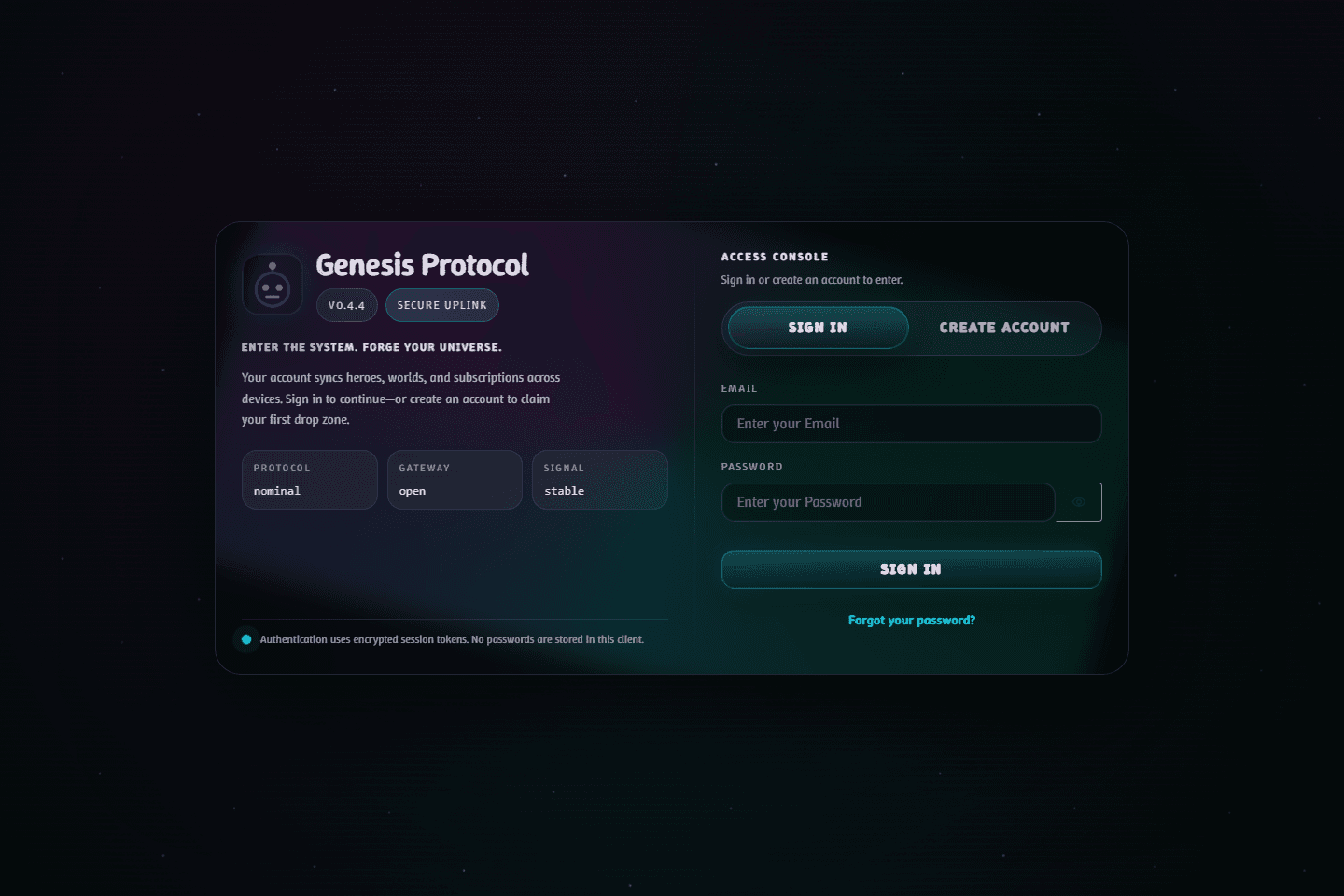1344x896 pixels.
Task: Click the Email field label
Action: (739, 388)
